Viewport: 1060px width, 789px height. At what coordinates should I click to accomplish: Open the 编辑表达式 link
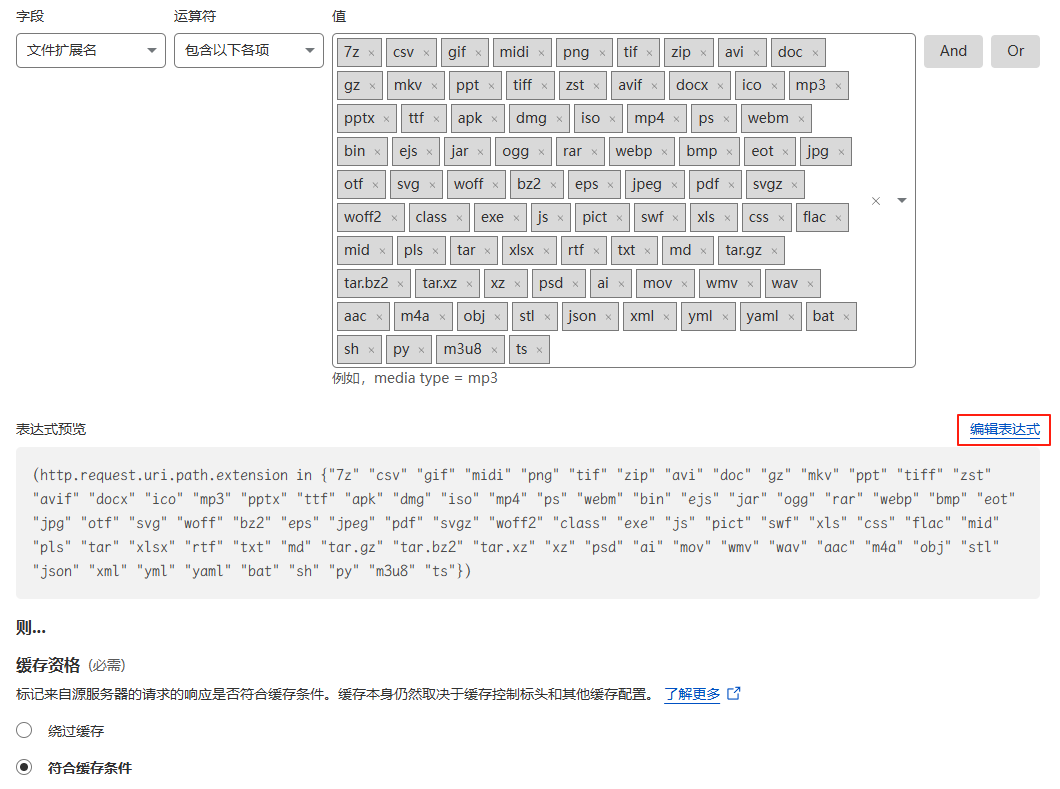[x=1004, y=430]
